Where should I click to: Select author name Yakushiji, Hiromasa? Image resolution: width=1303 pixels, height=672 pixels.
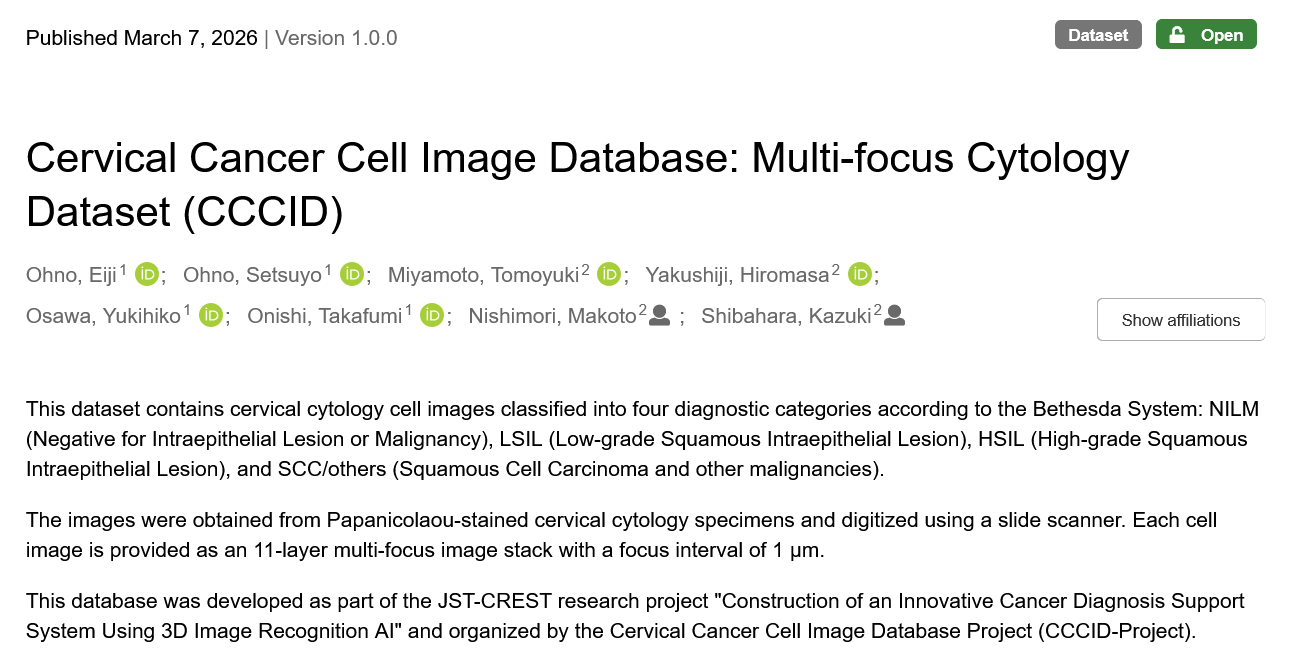tap(737, 275)
